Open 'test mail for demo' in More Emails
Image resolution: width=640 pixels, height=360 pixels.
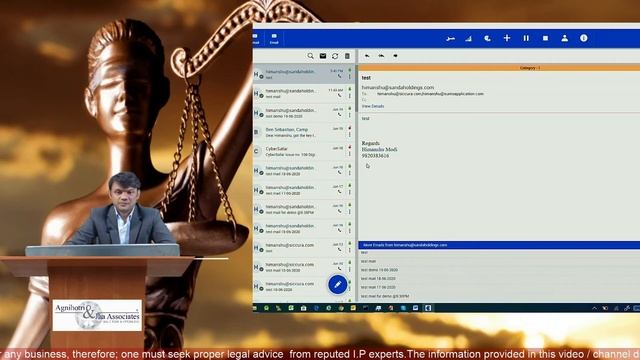click(385, 296)
